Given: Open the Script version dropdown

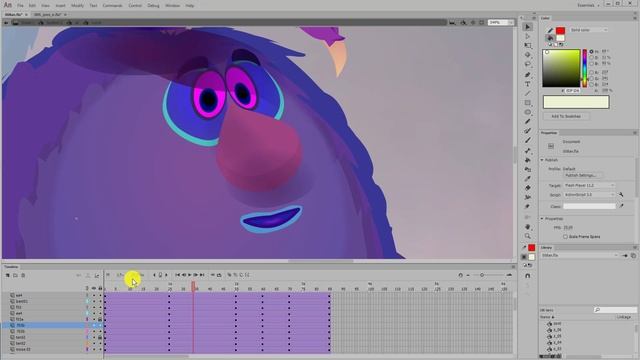Looking at the screenshot, I should click(x=589, y=195).
